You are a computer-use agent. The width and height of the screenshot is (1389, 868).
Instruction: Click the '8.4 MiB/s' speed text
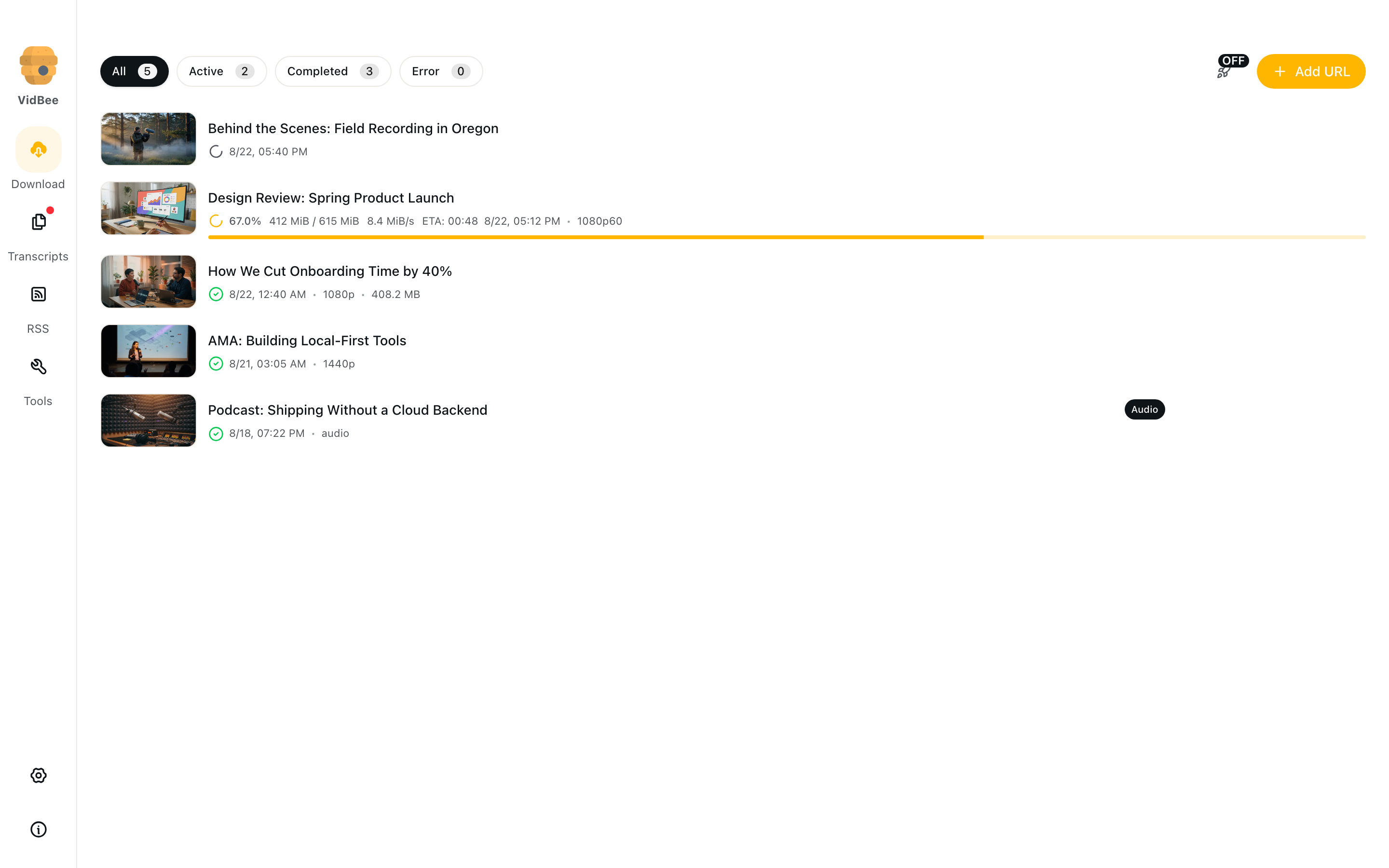390,221
